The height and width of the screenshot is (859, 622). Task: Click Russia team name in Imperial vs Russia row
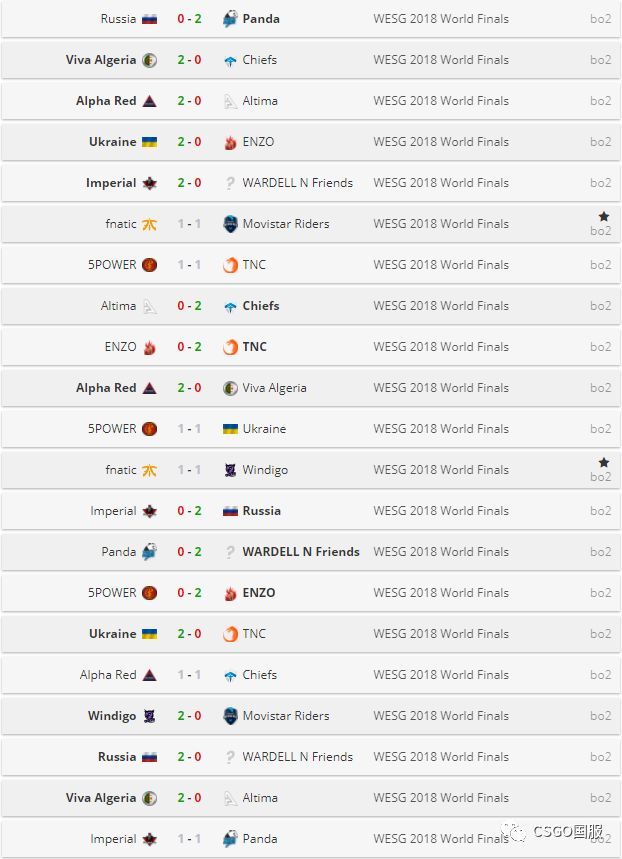click(x=261, y=511)
